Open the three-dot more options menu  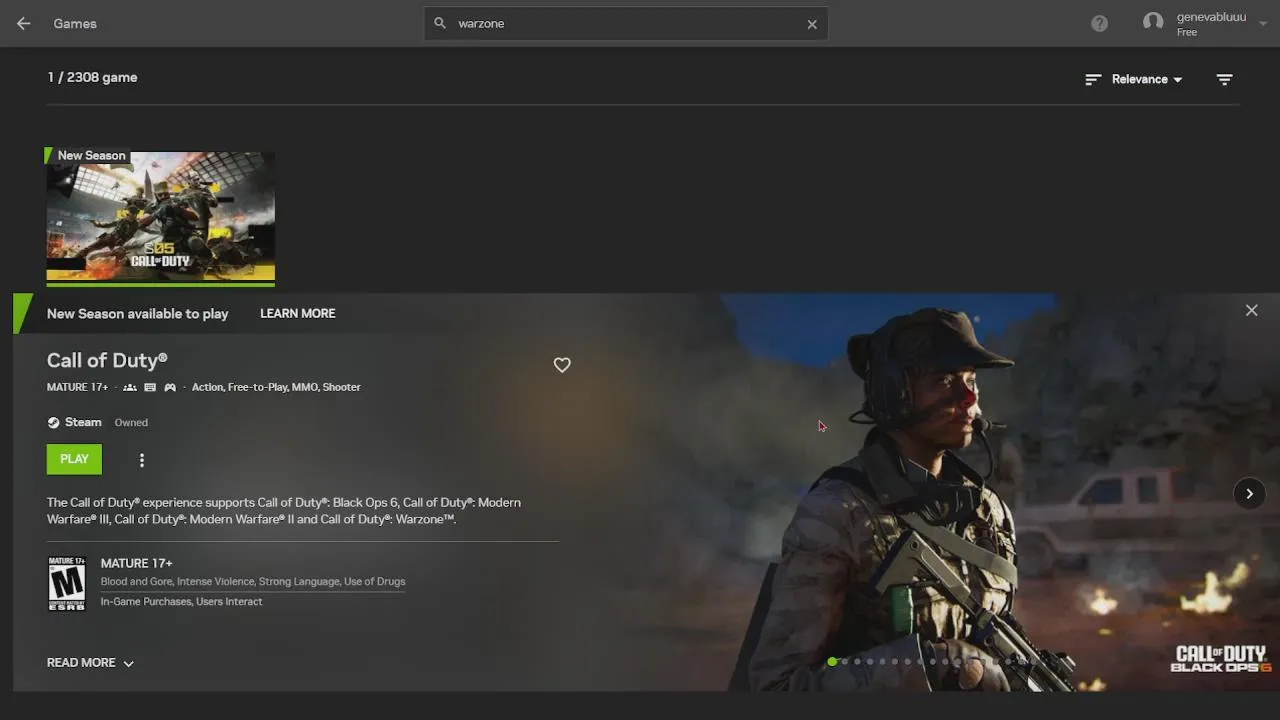click(x=142, y=460)
